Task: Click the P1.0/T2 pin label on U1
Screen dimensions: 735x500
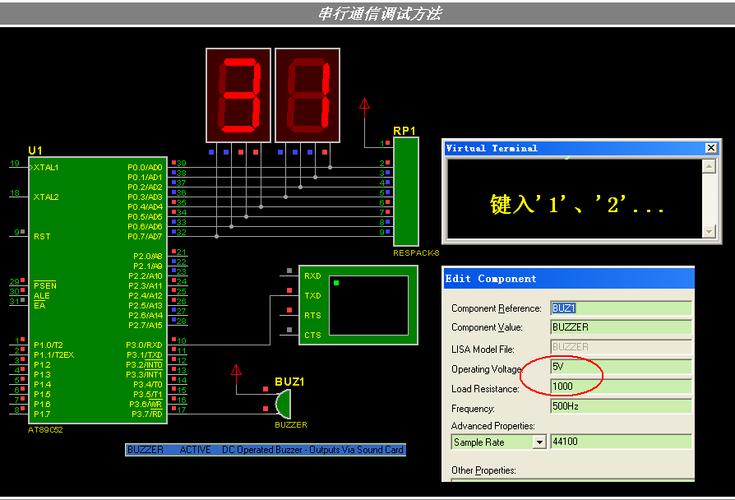Action: (x=48, y=345)
